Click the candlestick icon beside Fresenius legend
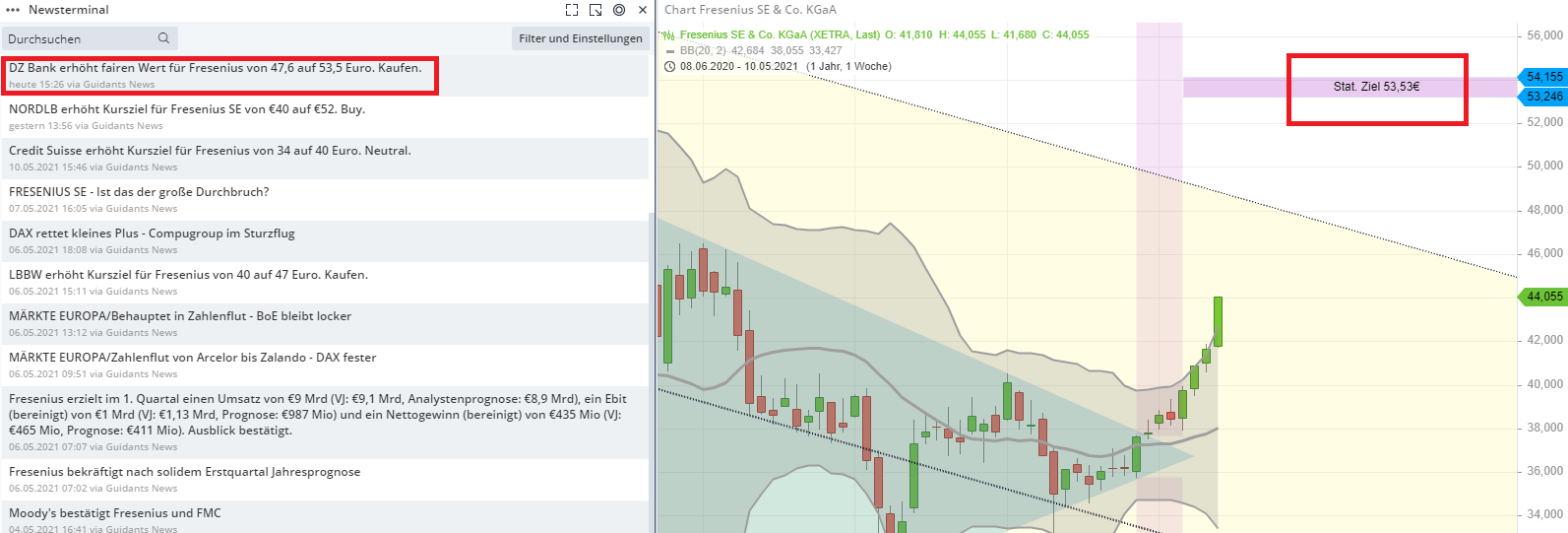Image resolution: width=1568 pixels, height=533 pixels. pos(669,35)
